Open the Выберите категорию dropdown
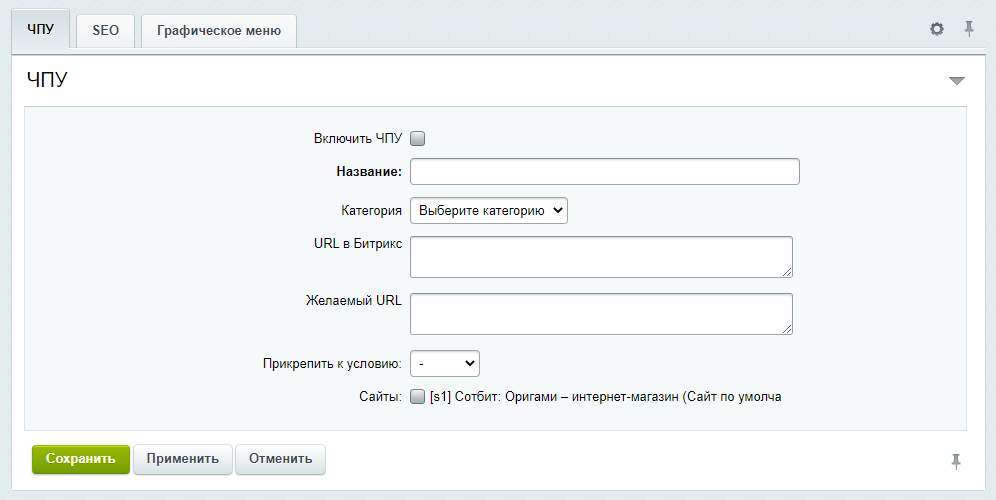This screenshot has height=500, width=996. click(x=488, y=210)
